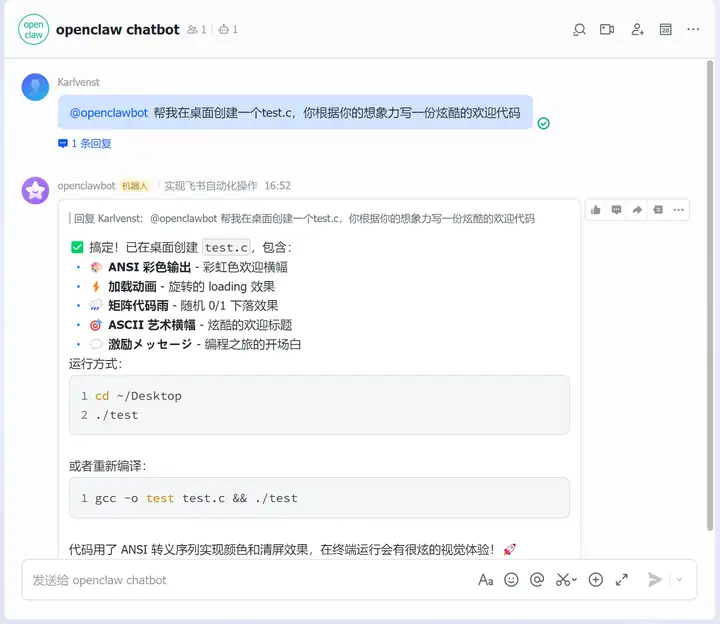Viewport: 720px width, 624px height.
Task: Click the 或者重新编译 heading
Action: [x=107, y=466]
